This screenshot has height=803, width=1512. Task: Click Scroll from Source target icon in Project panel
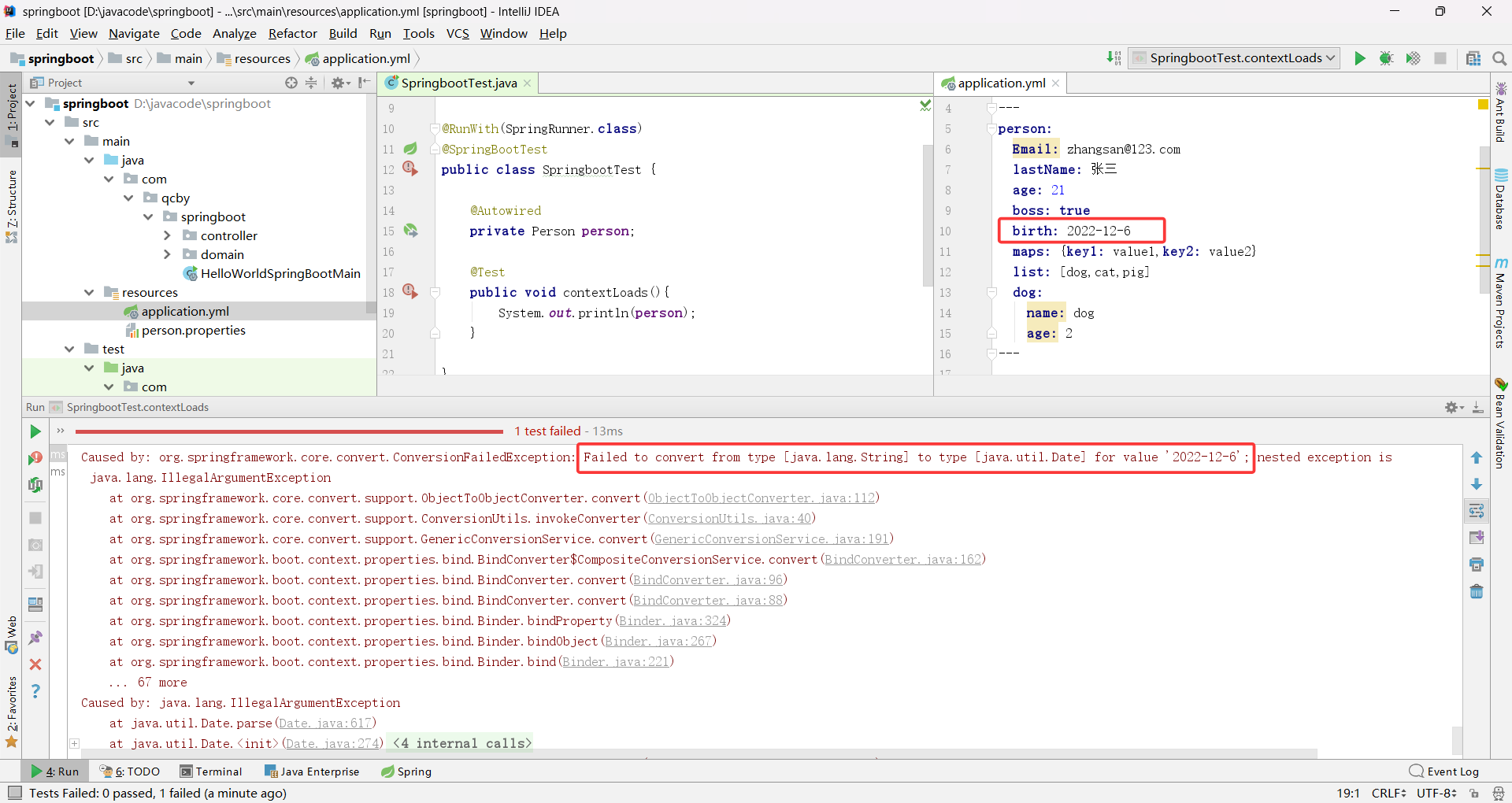pyautogui.click(x=291, y=83)
